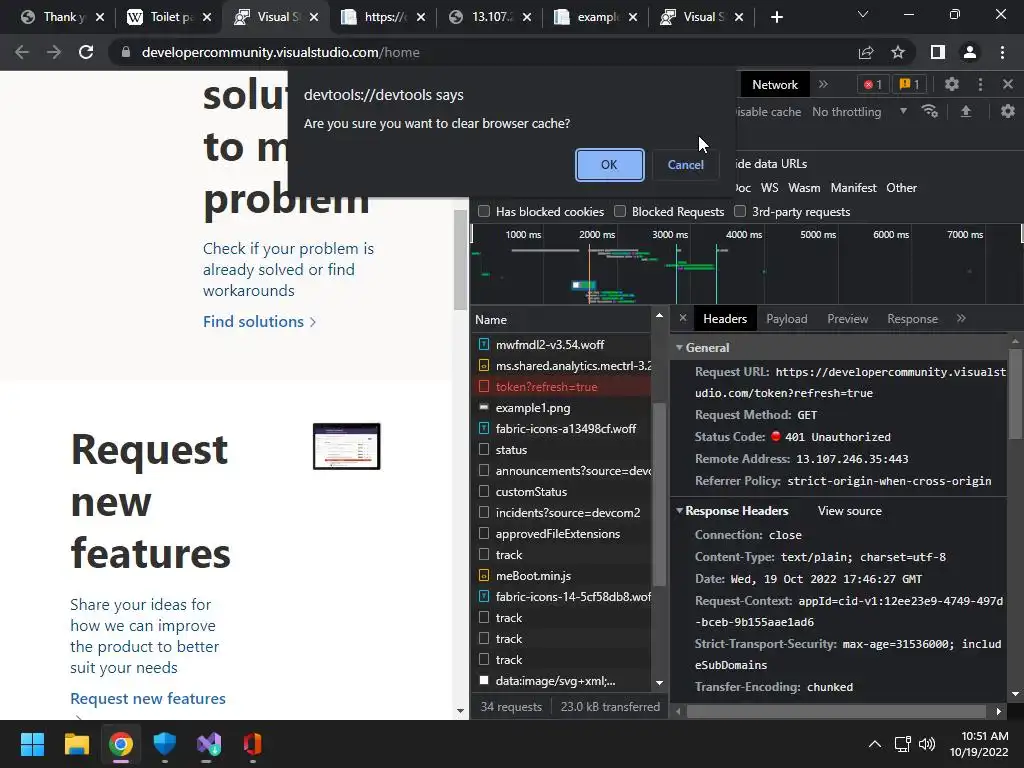Toggle the browser side panel icon
This screenshot has width=1024, height=768.
tap(938, 52)
